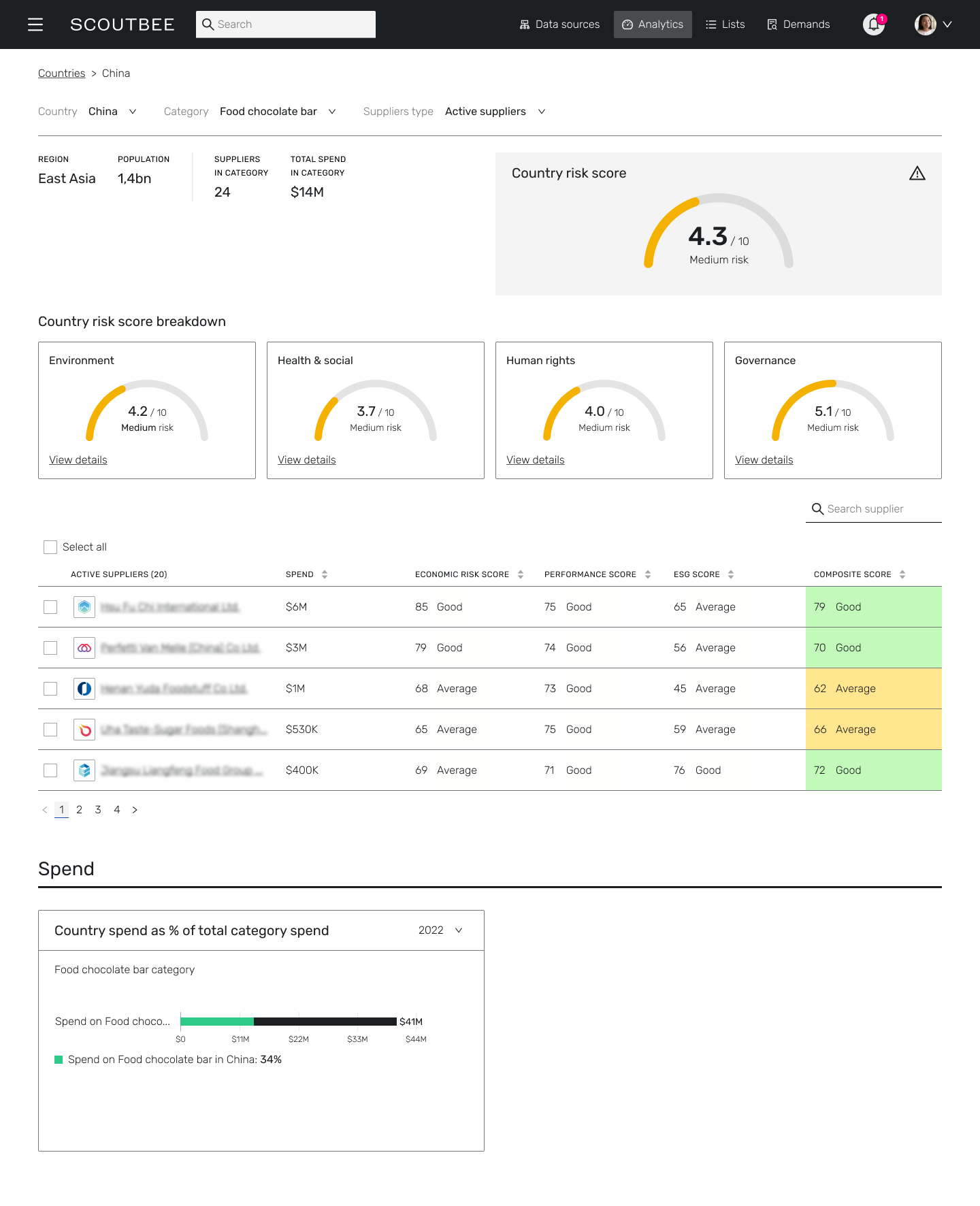Tick the checkbox for the $6M supplier
The width and height of the screenshot is (980, 1206).
pyautogui.click(x=50, y=607)
